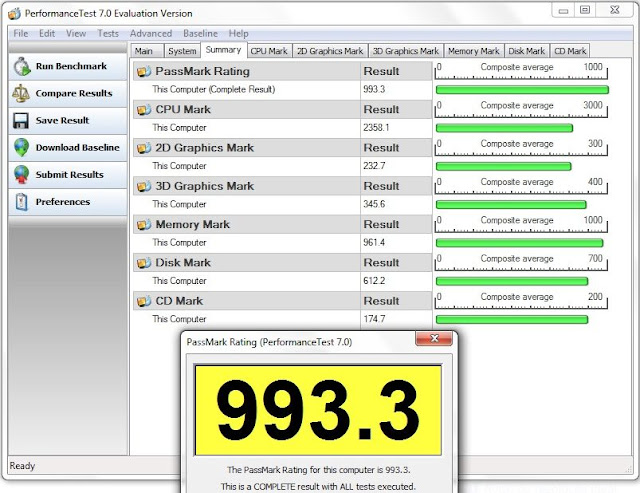640x493 pixels.
Task: Click the CD Mark row icon
Action: 144,302
